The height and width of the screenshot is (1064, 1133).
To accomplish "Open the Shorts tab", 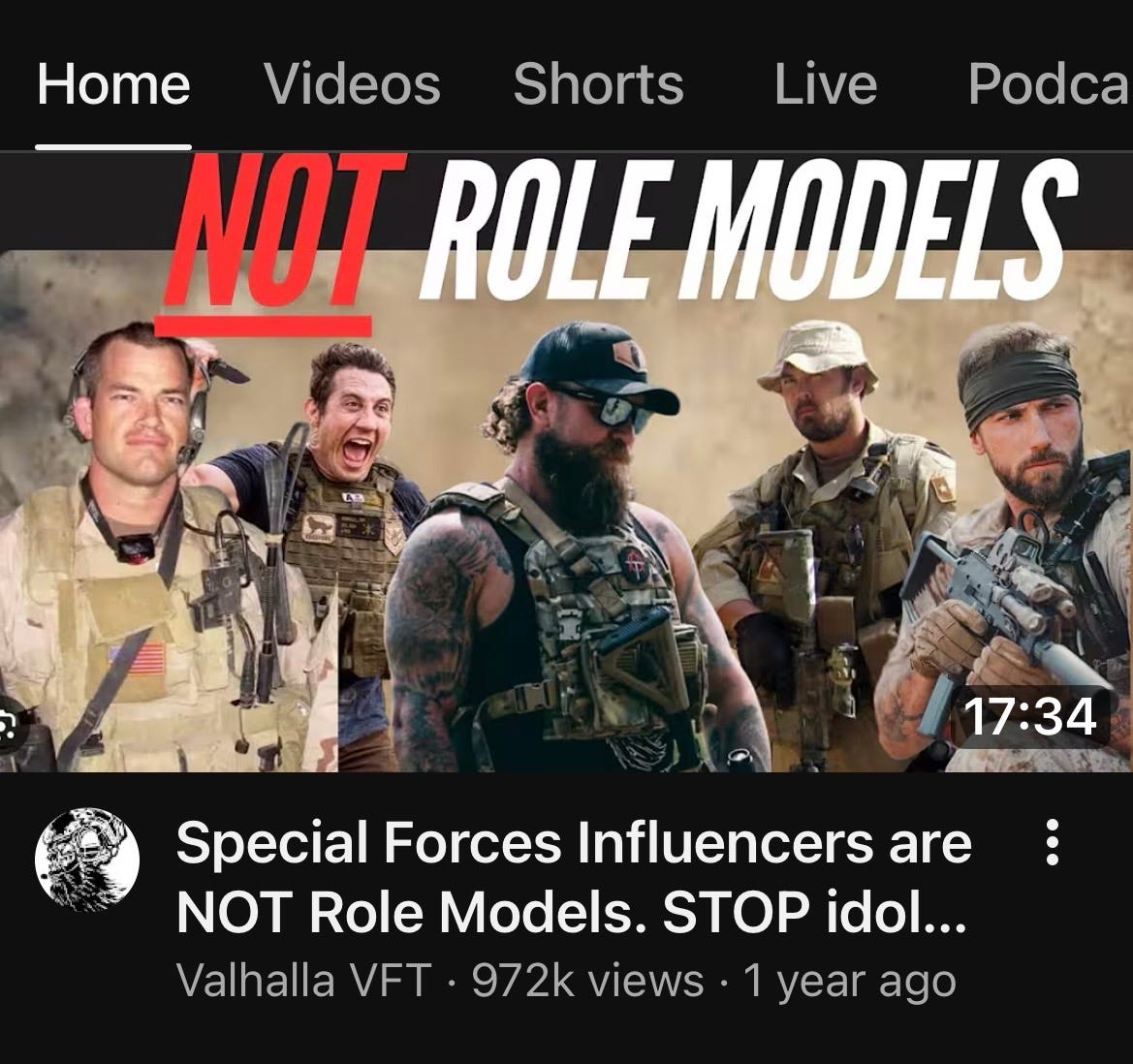I will pyautogui.click(x=598, y=83).
